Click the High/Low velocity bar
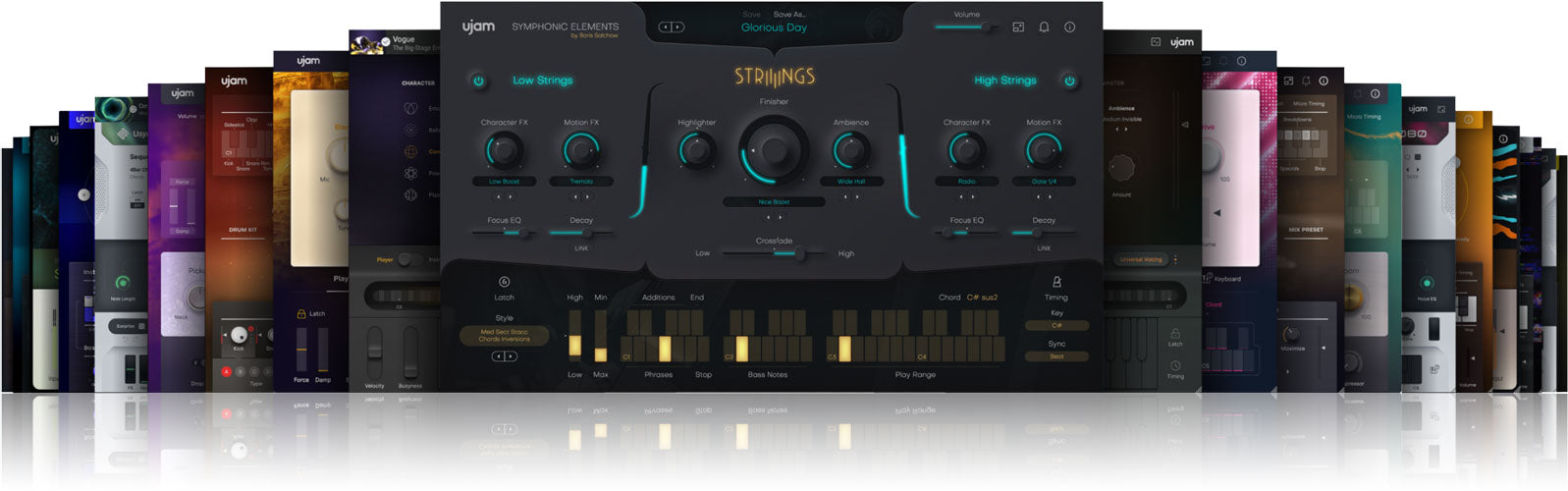This screenshot has width=1568, height=491. [x=574, y=336]
